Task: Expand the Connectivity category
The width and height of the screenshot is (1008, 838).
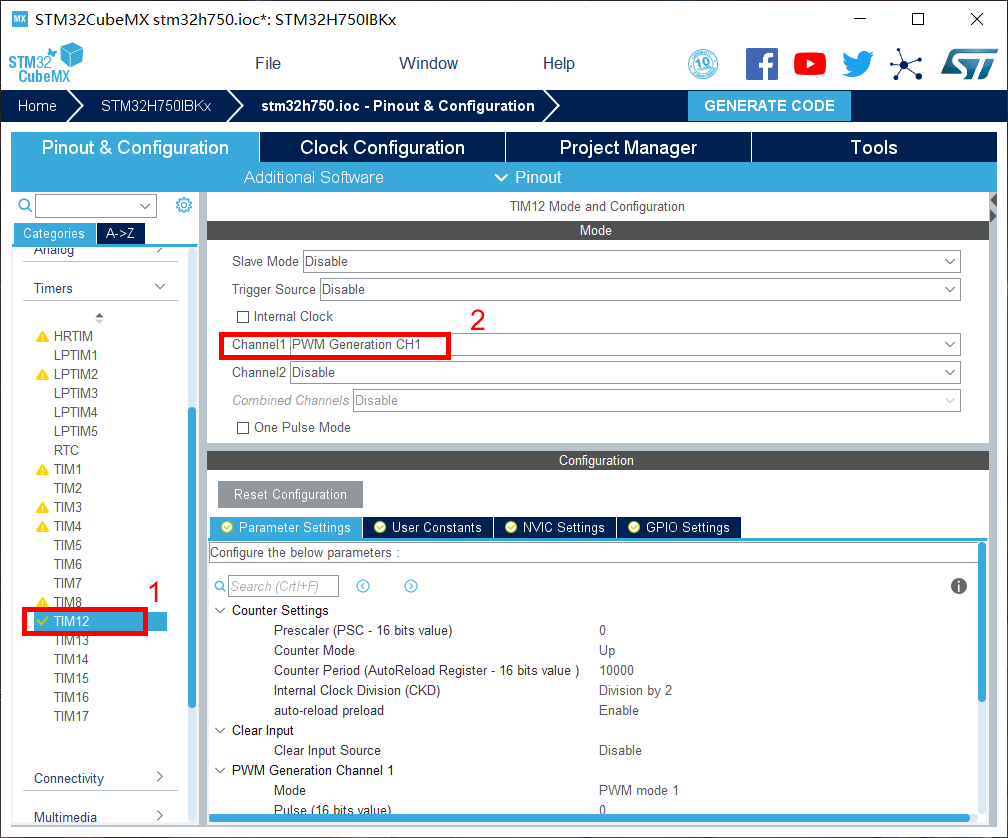Action: click(99, 778)
